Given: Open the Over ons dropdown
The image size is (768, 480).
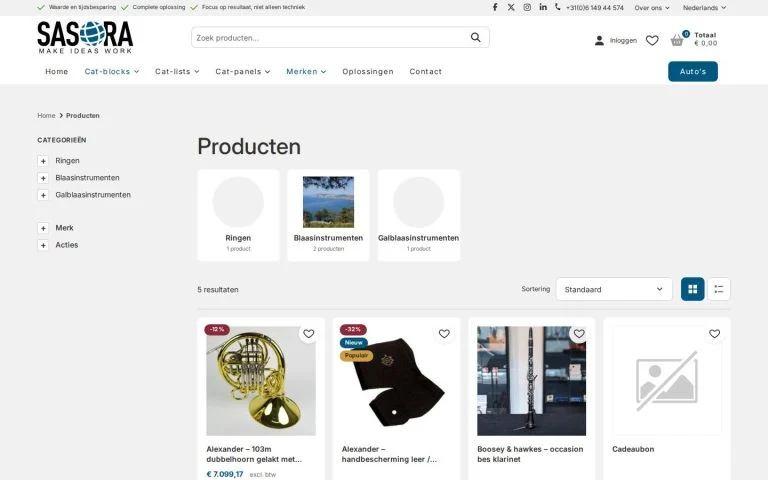Looking at the screenshot, I should 652,8.
